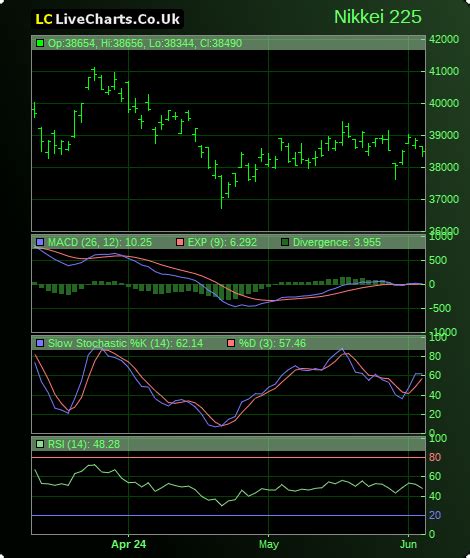
Task: Click the RSI 80 overbought level label
Action: point(435,457)
